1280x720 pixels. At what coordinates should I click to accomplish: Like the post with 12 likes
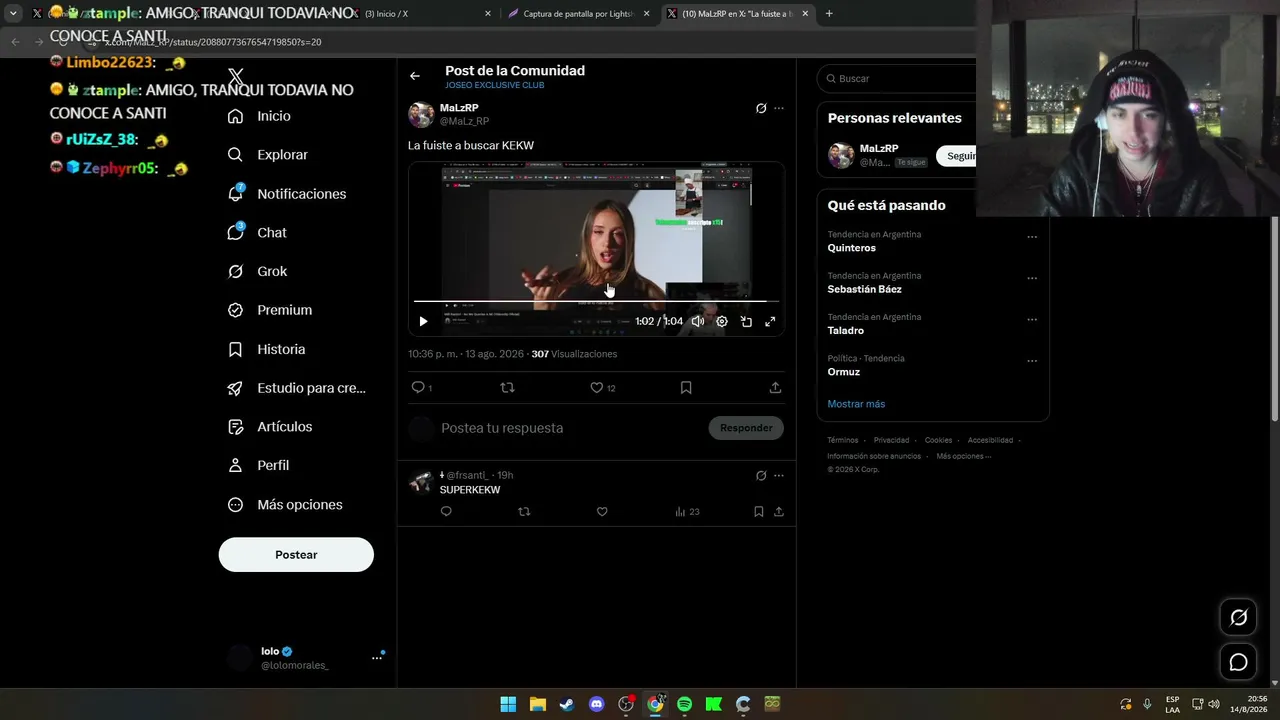click(602, 388)
